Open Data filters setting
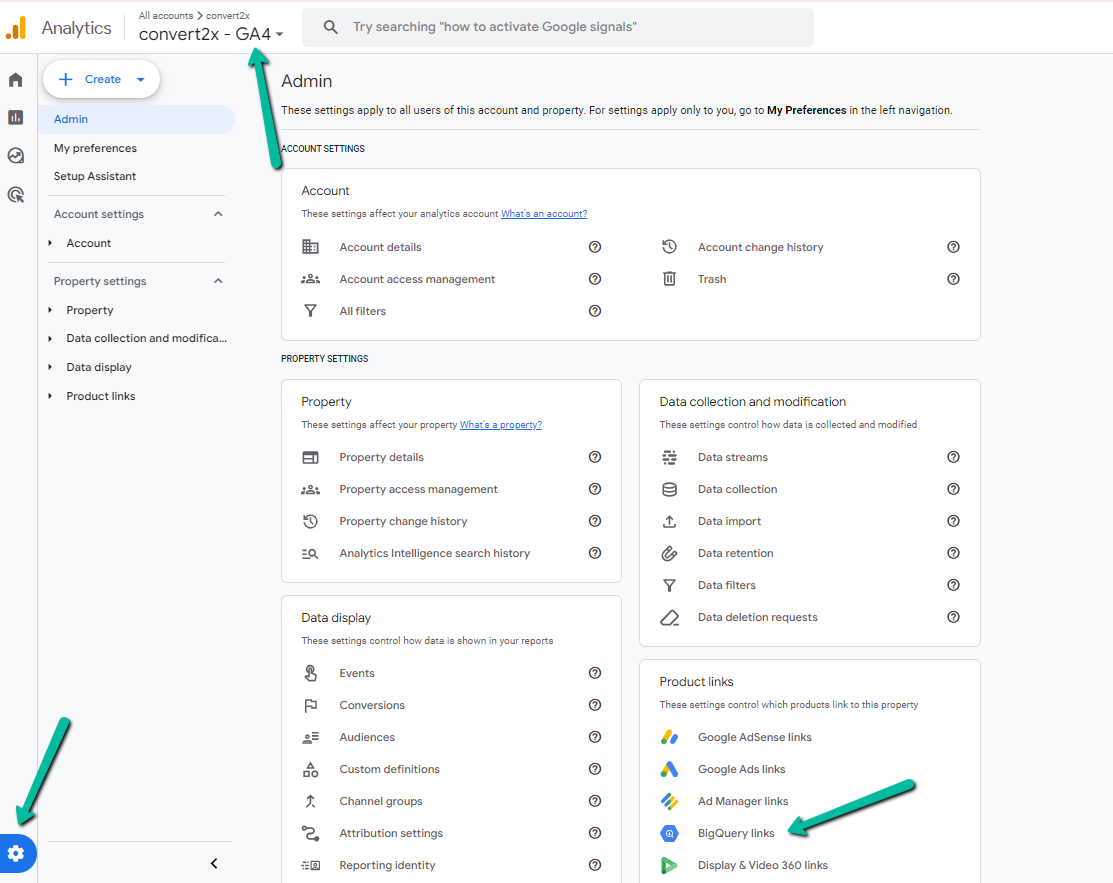1113x883 pixels. tap(726, 585)
